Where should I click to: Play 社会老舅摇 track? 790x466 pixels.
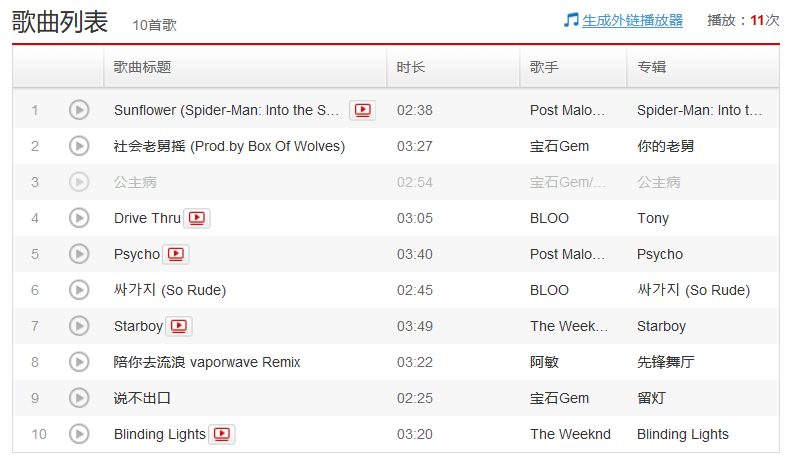coord(79,146)
